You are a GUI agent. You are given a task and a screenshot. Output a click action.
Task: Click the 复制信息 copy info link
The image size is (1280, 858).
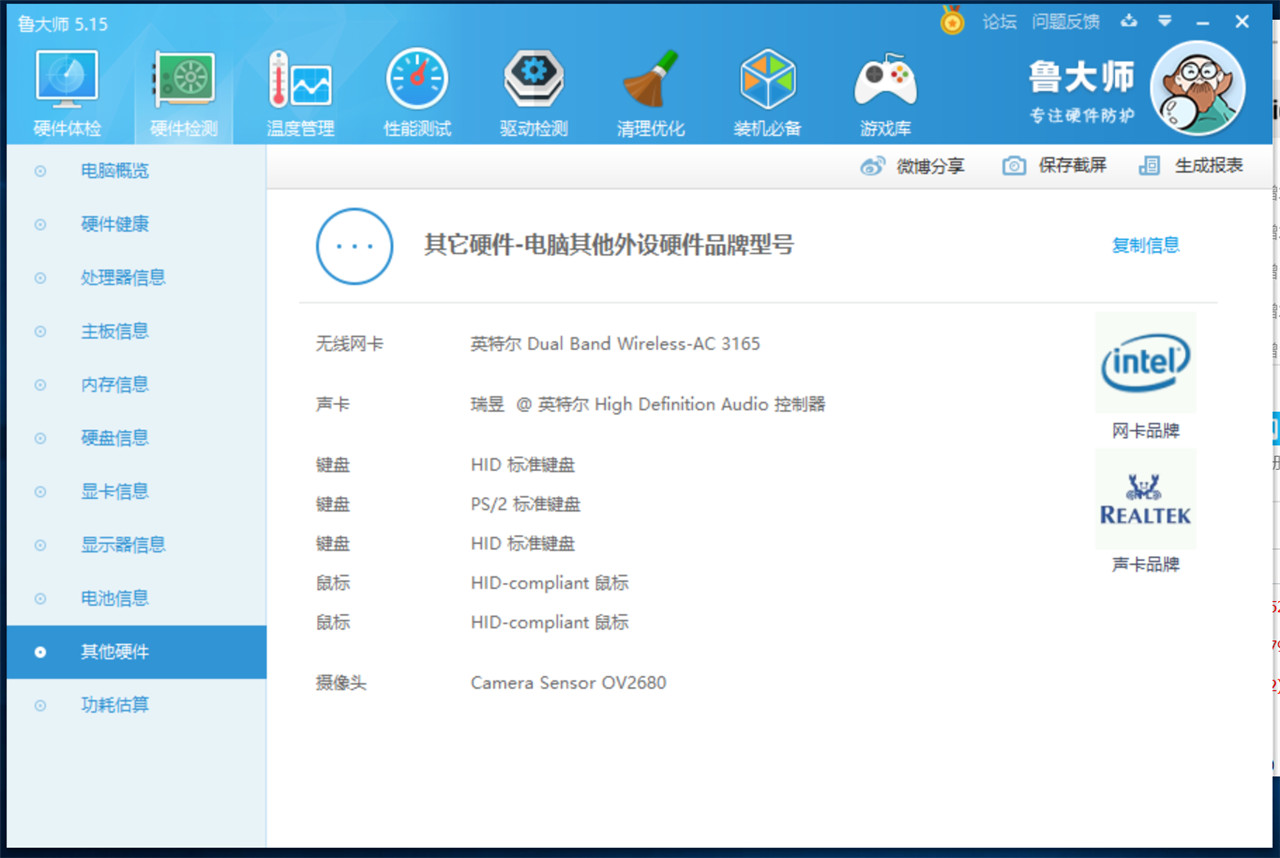1146,245
